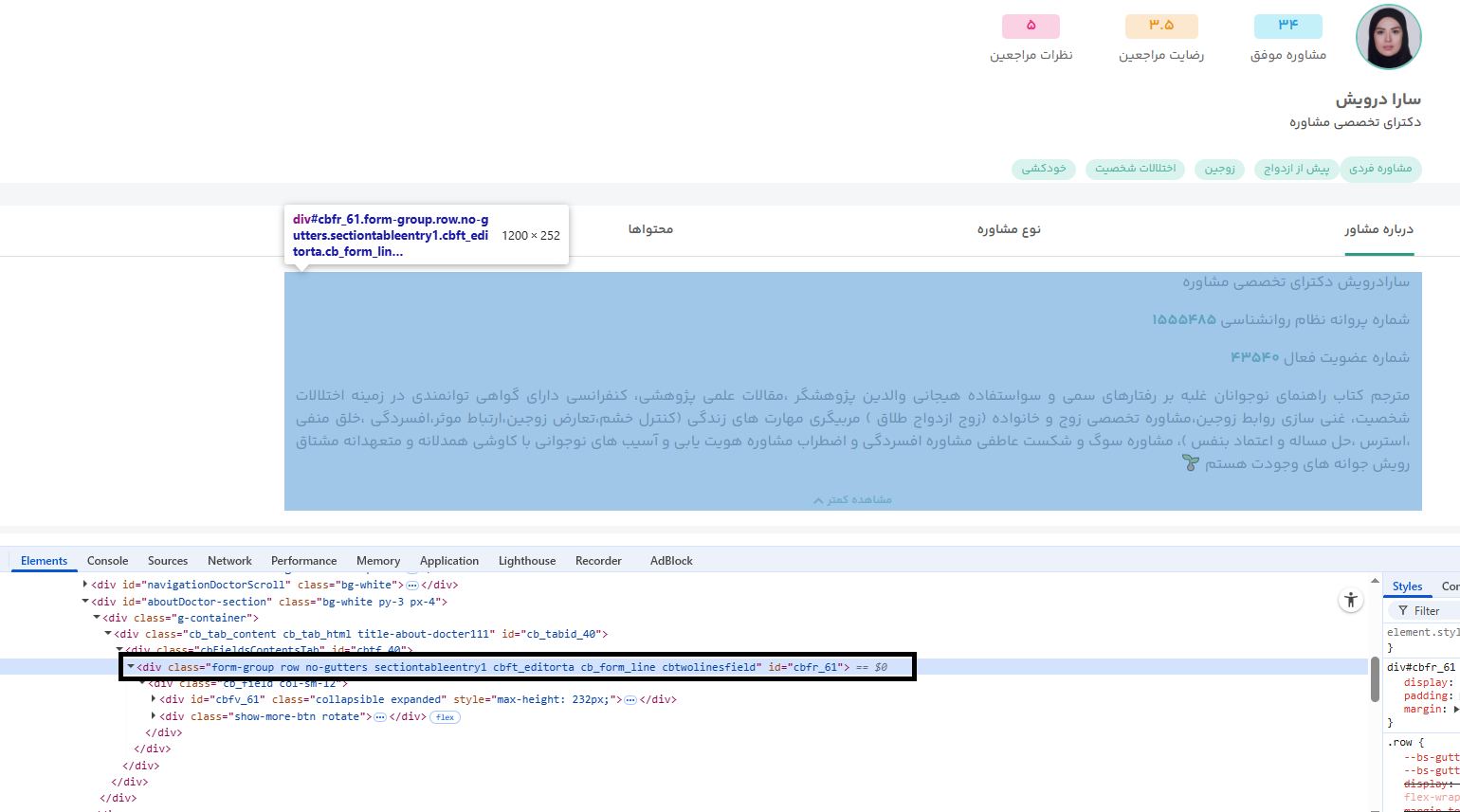Collapse the aboutDoctor-section node
This screenshot has width=1460, height=812.
[x=85, y=602]
